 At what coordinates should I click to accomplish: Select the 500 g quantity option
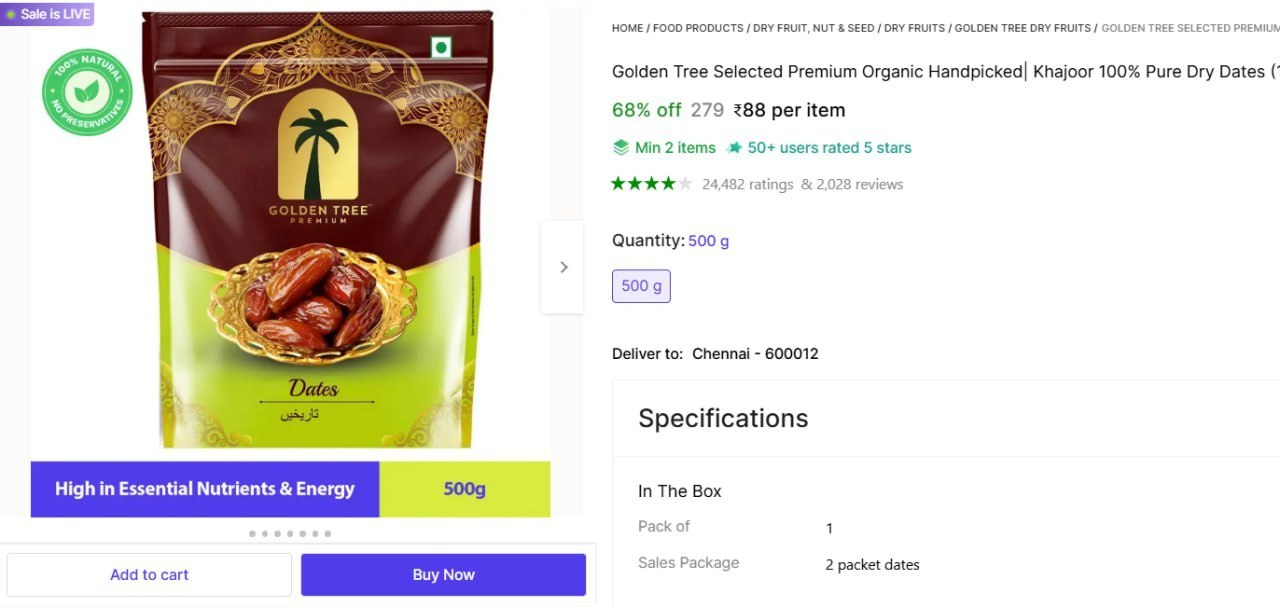tap(641, 286)
